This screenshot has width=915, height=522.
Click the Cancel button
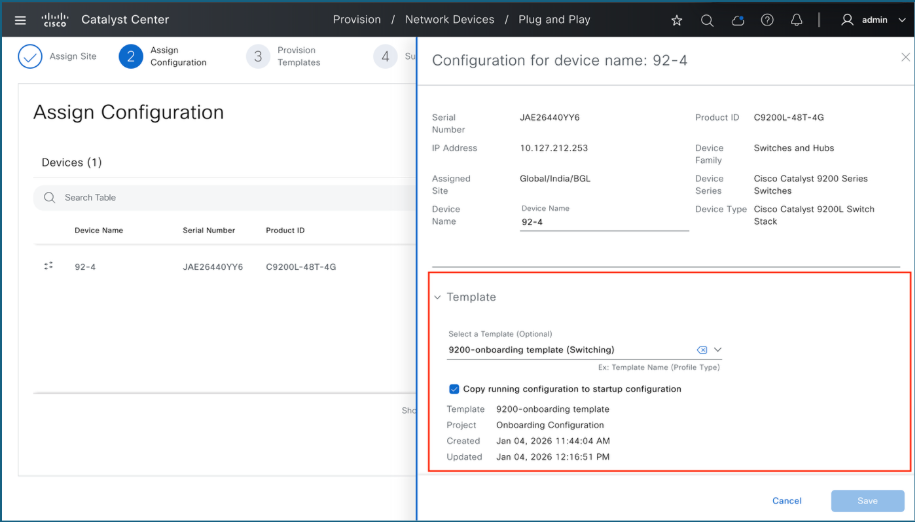point(787,501)
